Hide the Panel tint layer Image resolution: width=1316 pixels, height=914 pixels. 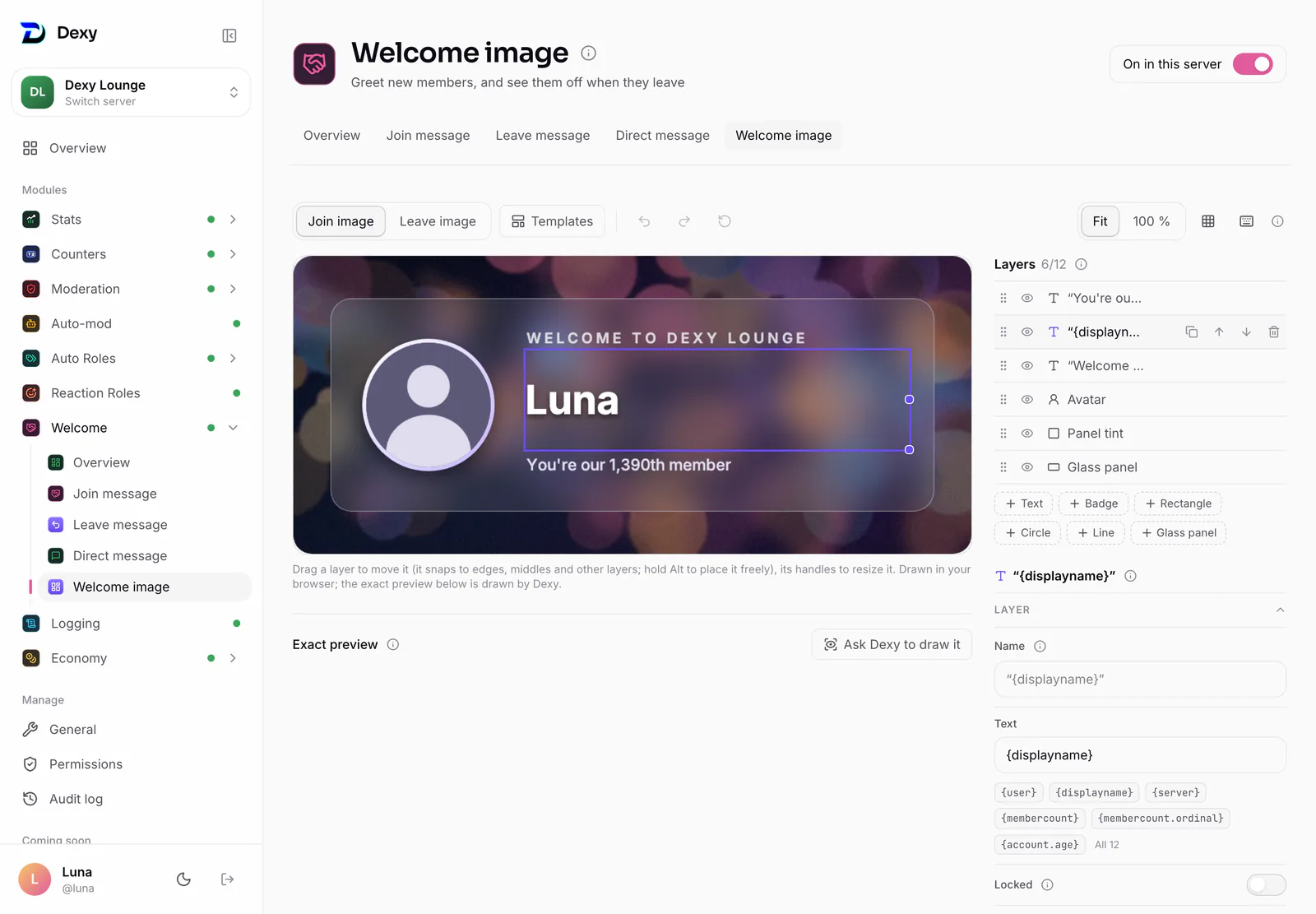pyautogui.click(x=1027, y=434)
